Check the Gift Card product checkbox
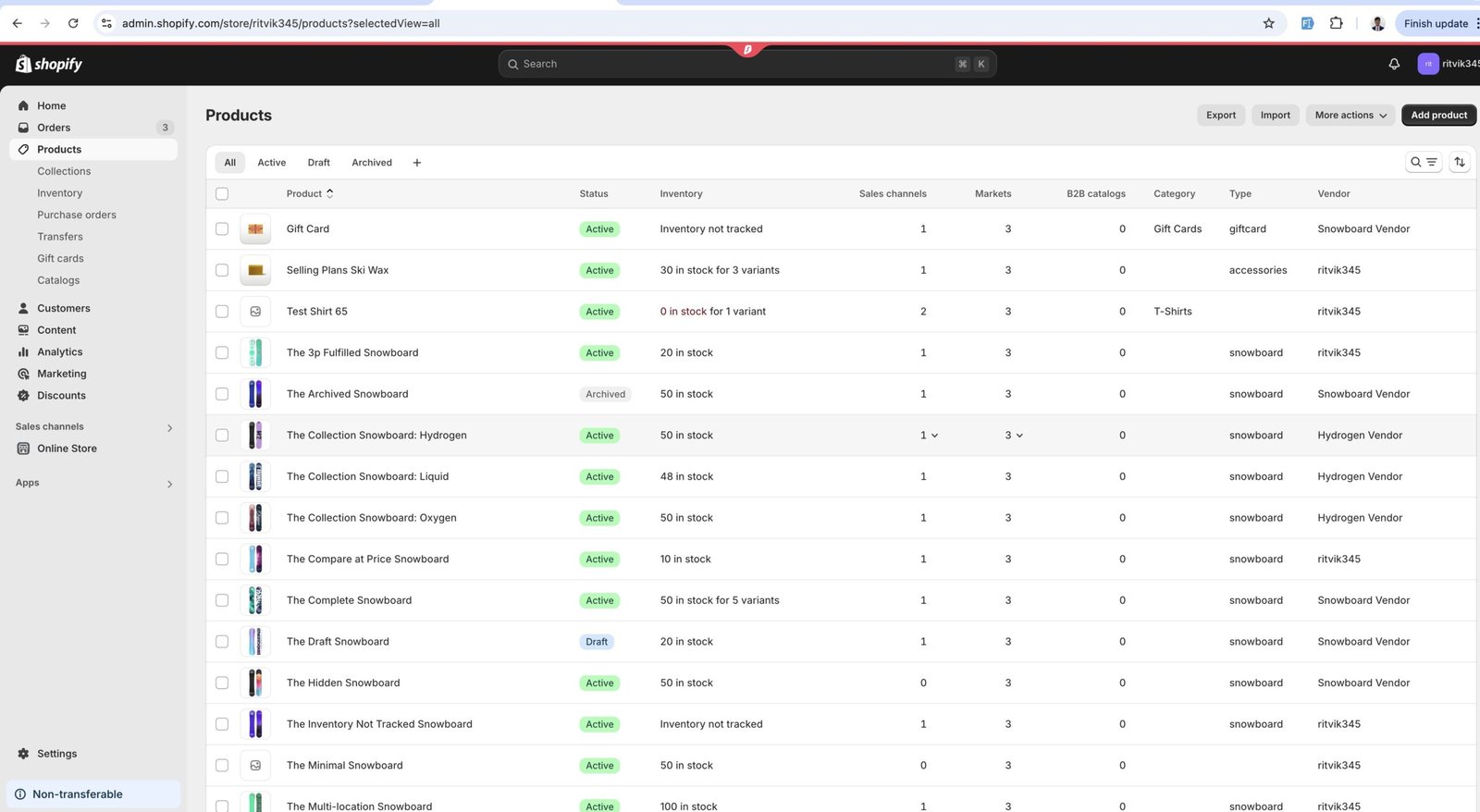 222,228
